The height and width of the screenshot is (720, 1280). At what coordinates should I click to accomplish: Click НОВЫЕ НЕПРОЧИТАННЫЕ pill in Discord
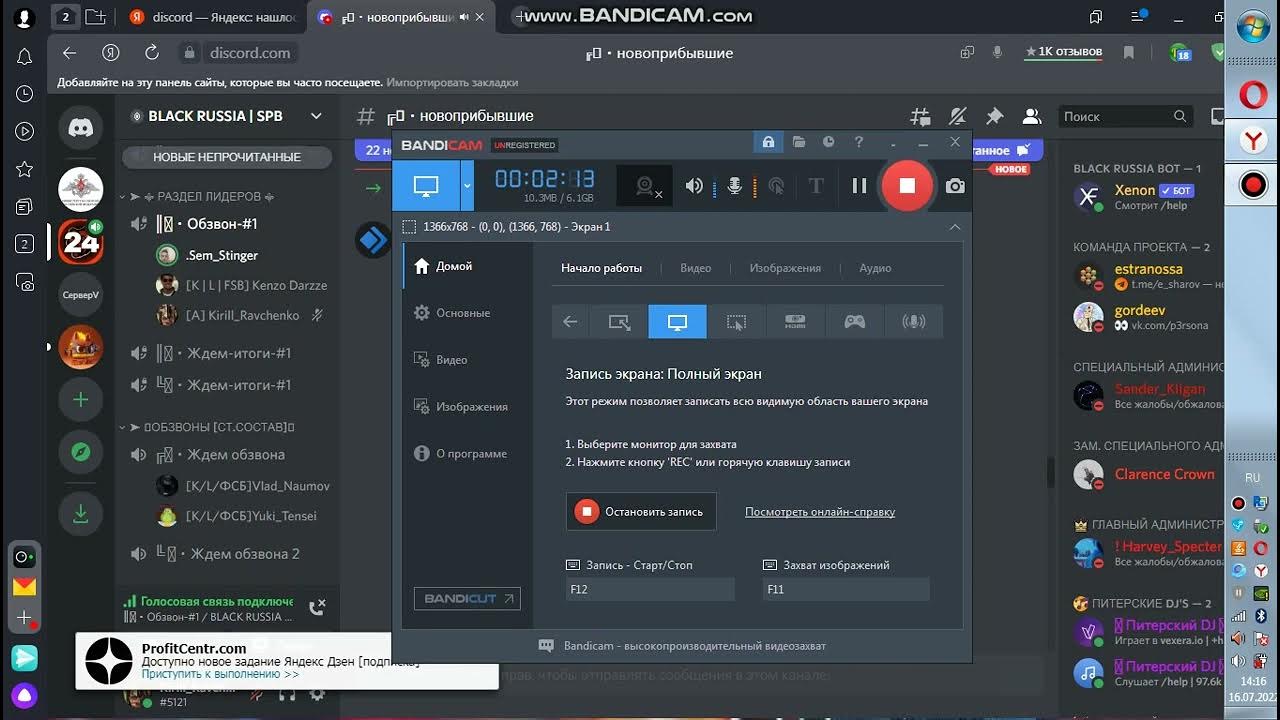tap(227, 157)
